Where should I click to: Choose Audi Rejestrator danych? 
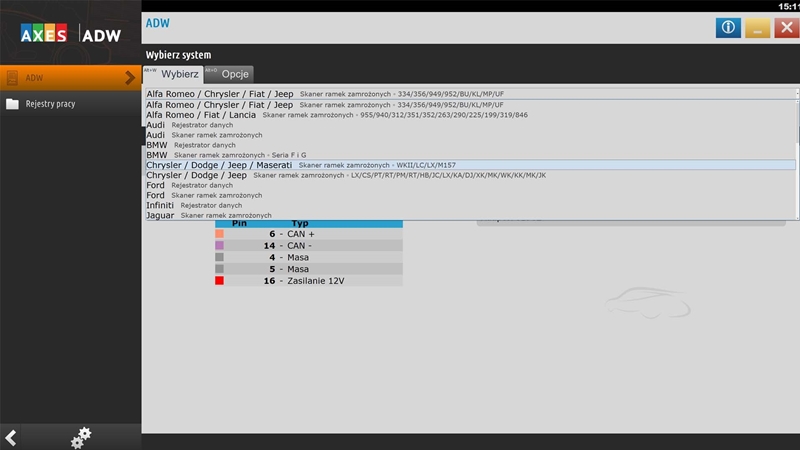pyautogui.click(x=470, y=125)
